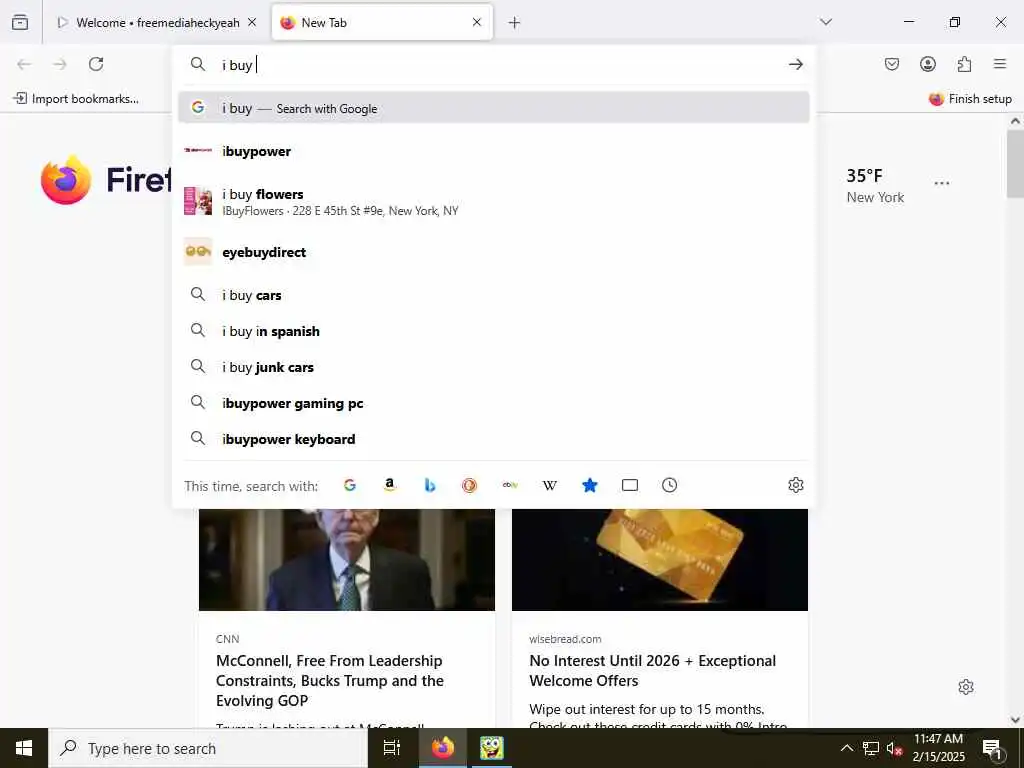
Task: List all tabs dropdown arrow
Action: tap(826, 22)
